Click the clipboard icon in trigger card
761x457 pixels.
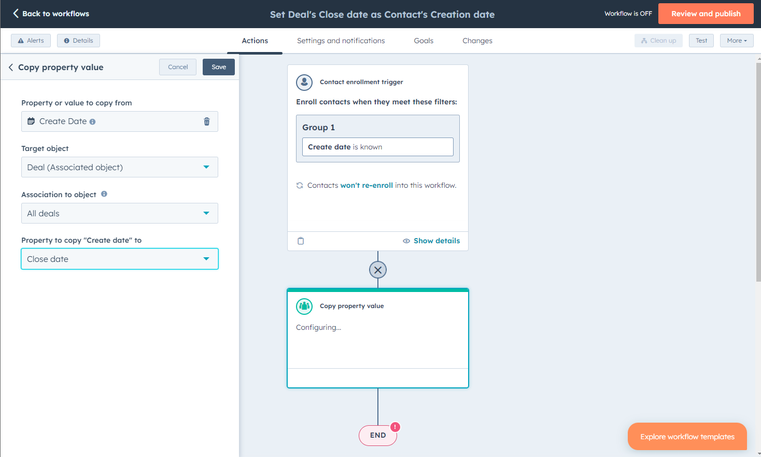(300, 241)
